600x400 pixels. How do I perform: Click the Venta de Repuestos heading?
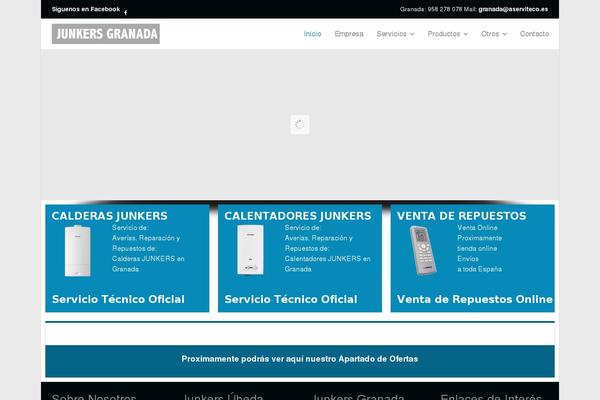(461, 216)
